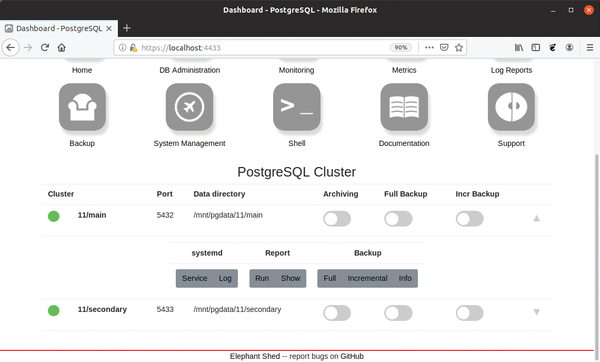Click the System Management label
Viewport: 600px width, 362px height.
coord(189,143)
